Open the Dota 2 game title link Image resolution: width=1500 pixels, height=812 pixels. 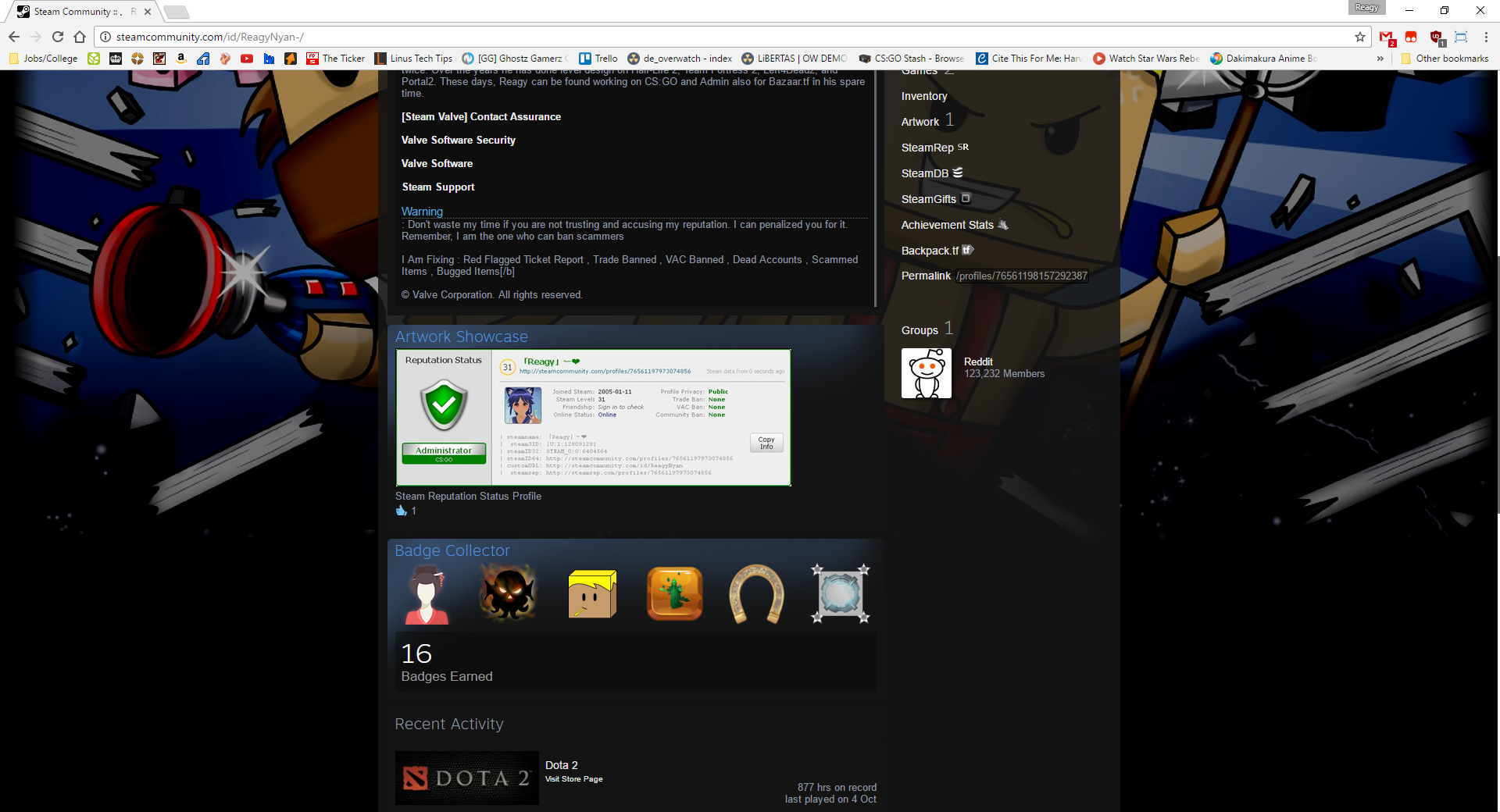[x=562, y=765]
